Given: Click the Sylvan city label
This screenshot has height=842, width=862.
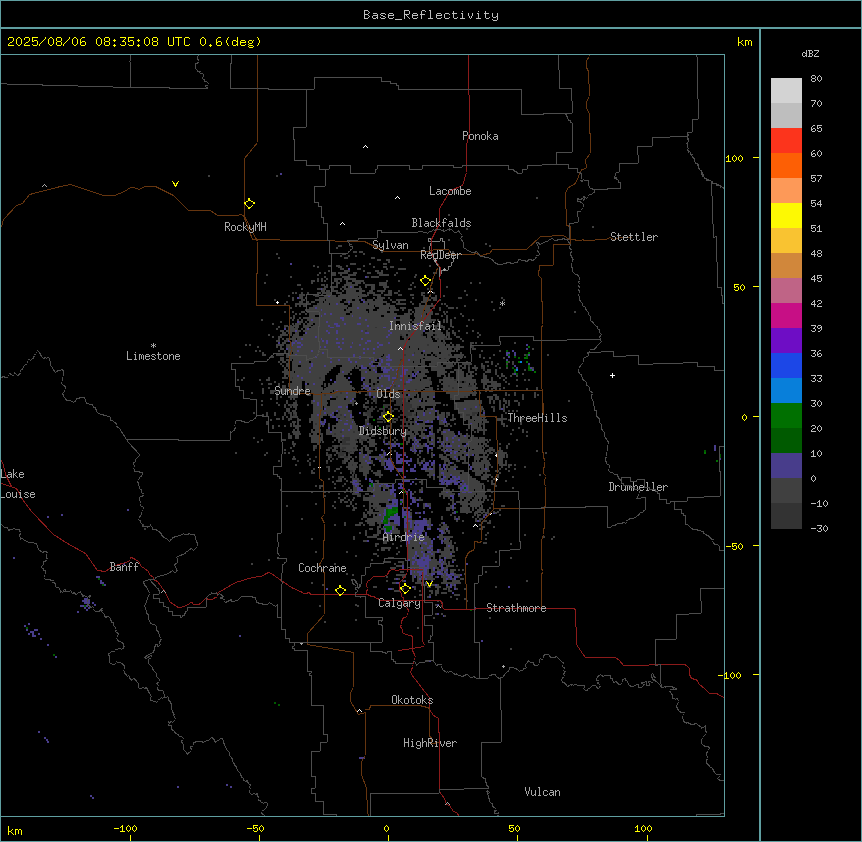Looking at the screenshot, I should pyautogui.click(x=390, y=245).
